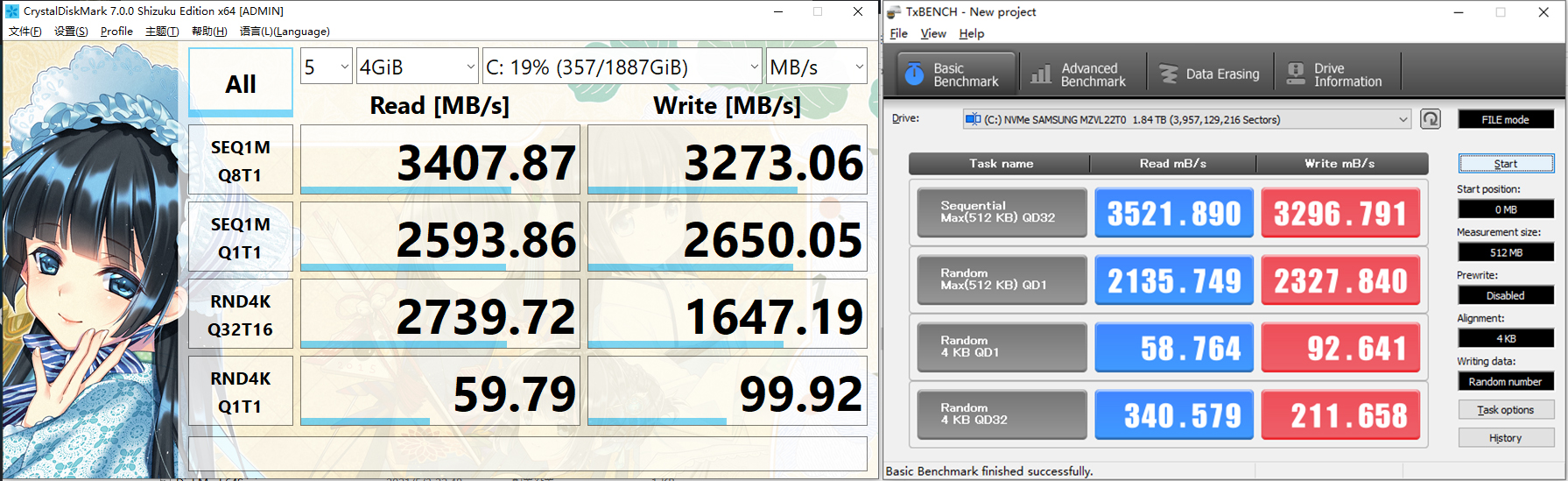Open the drive dropdown showing C: 19%

(x=622, y=67)
